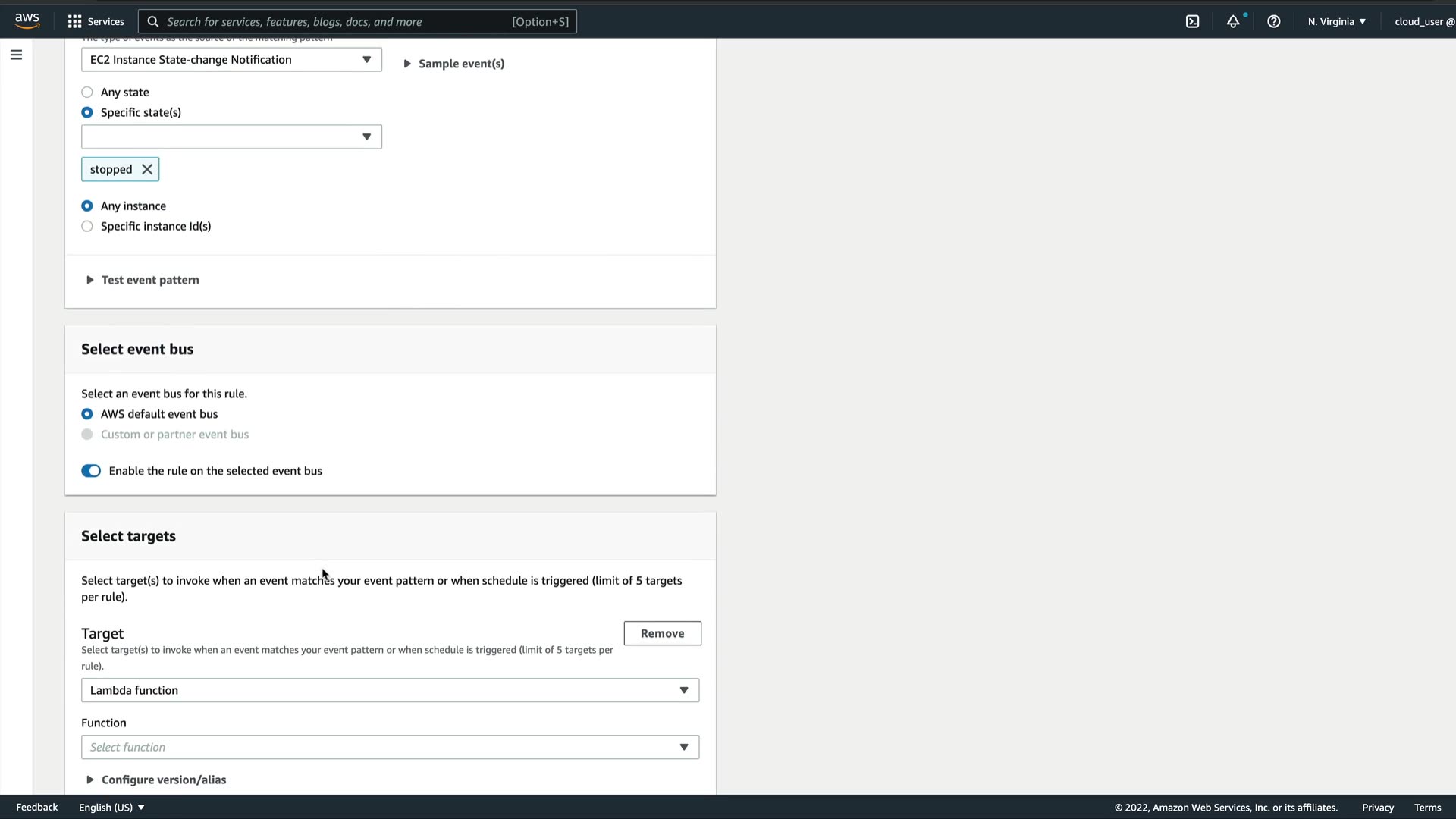
Task: Open the notifications bell
Action: point(1233,21)
